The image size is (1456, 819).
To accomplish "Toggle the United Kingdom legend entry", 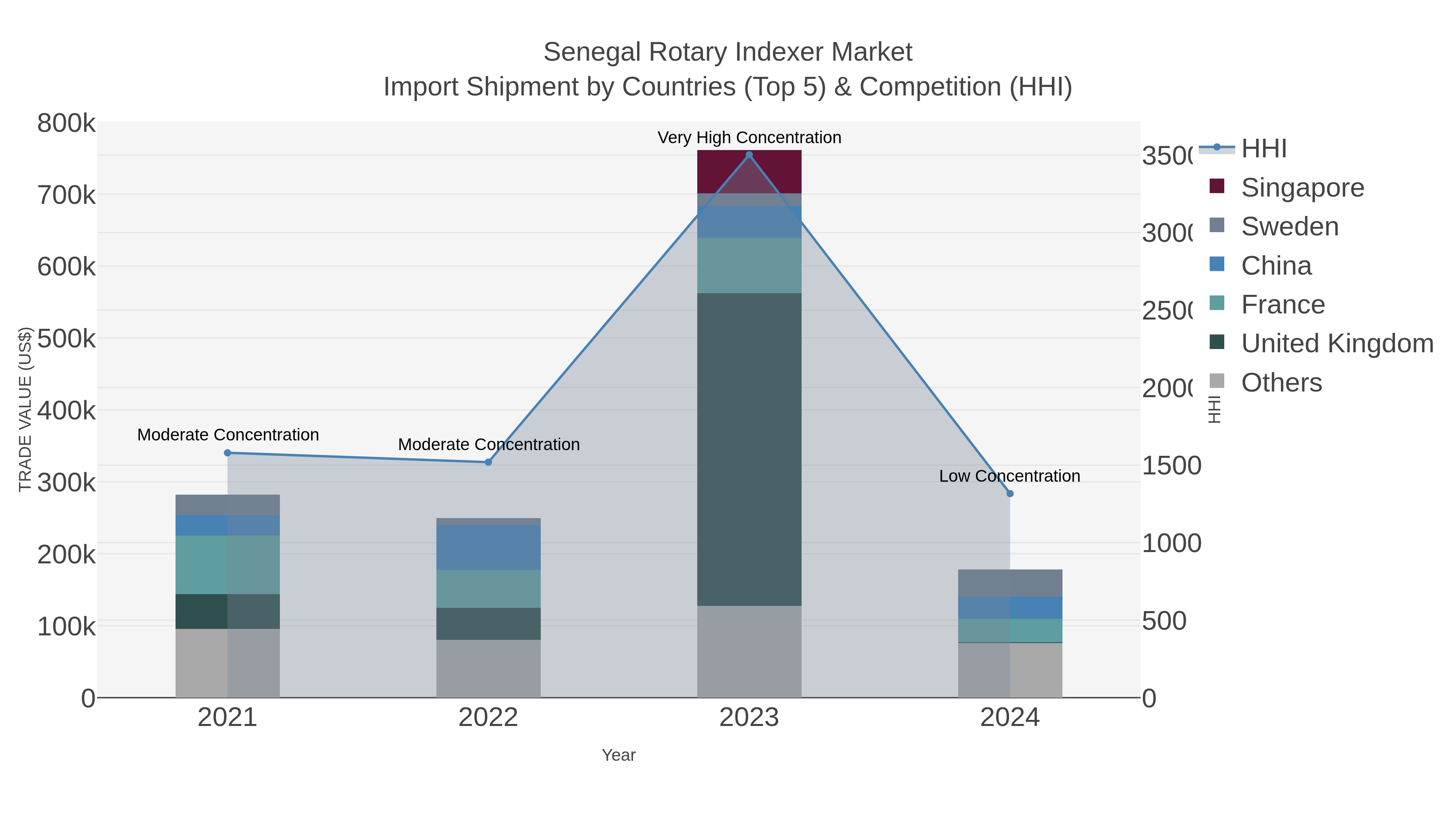I will pos(1321,343).
